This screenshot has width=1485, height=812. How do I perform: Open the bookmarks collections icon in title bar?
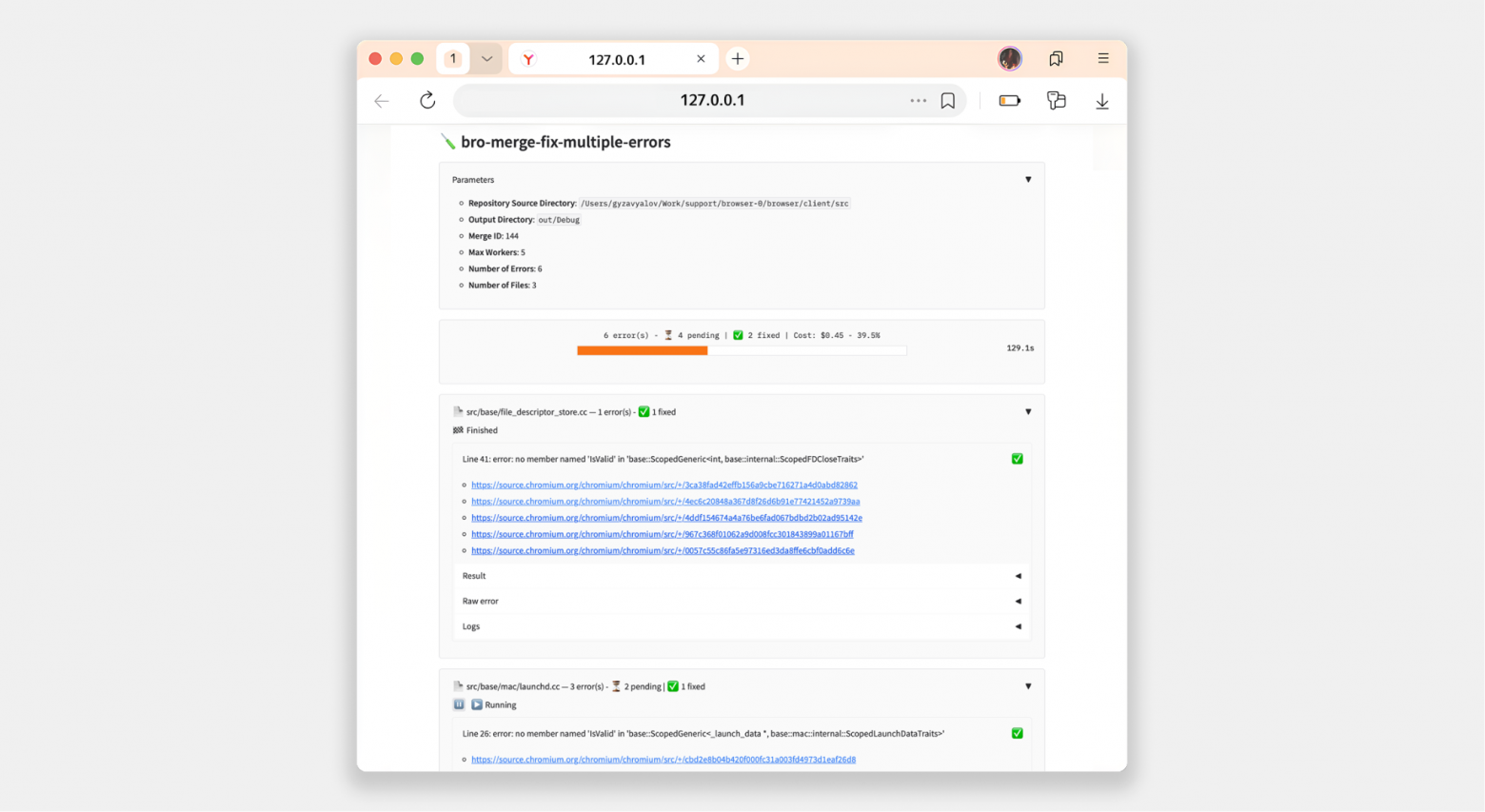pyautogui.click(x=1056, y=59)
